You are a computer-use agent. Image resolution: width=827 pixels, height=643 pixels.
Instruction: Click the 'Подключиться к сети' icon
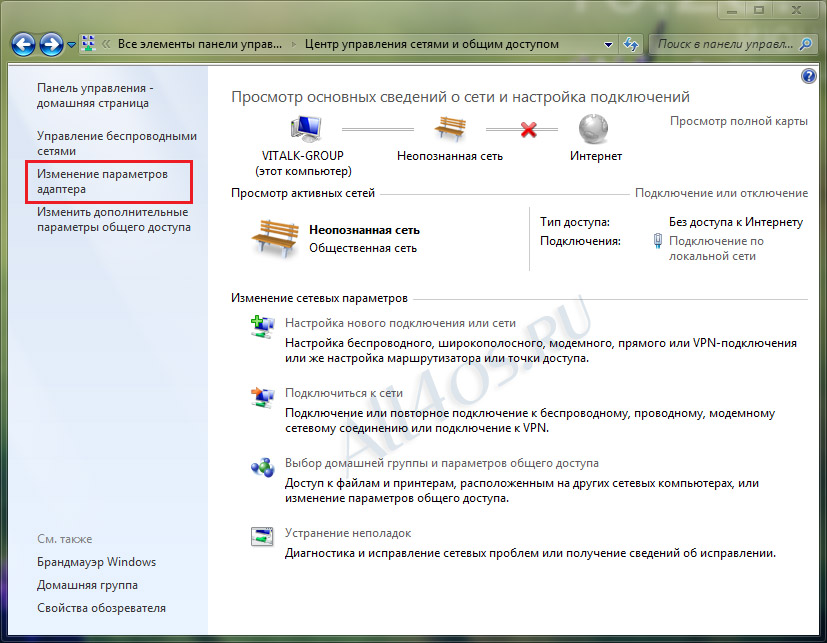(x=262, y=397)
